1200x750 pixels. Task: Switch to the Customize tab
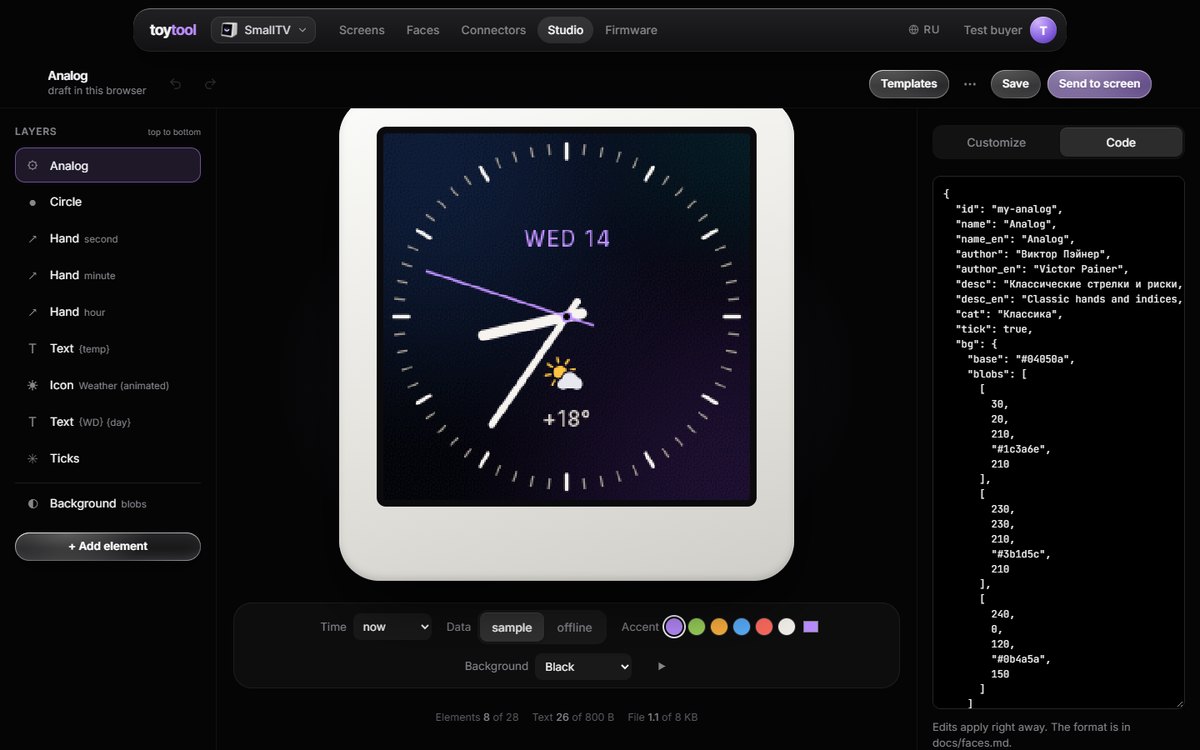(996, 142)
